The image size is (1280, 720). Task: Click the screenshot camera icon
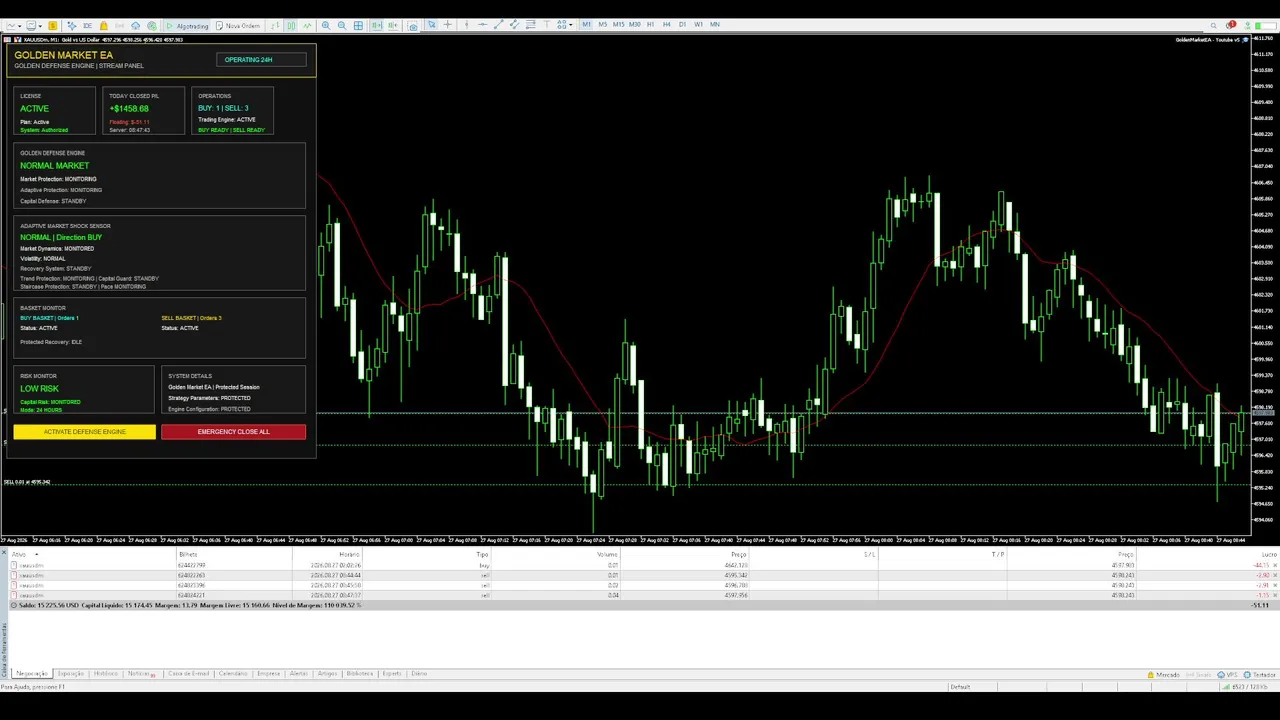click(413, 26)
